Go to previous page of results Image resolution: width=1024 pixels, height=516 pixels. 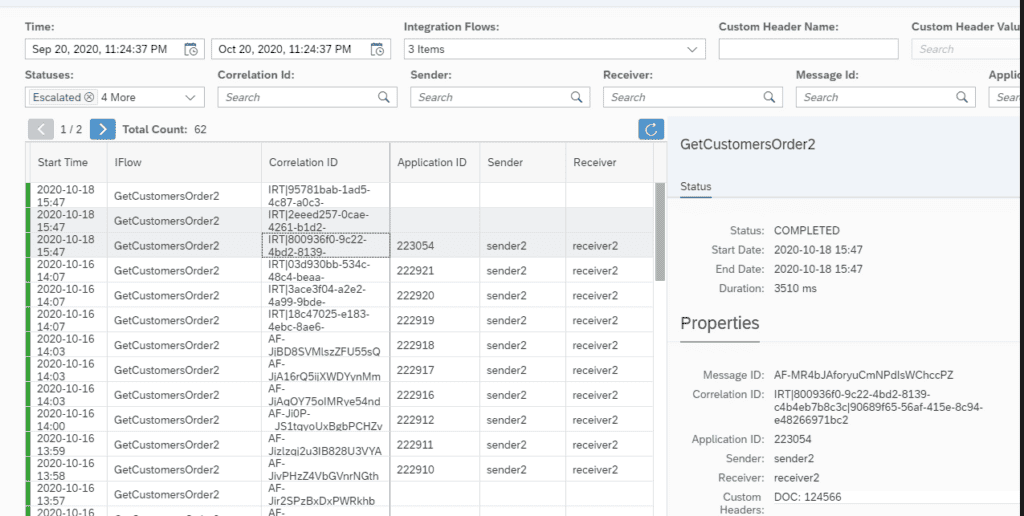(x=41, y=129)
